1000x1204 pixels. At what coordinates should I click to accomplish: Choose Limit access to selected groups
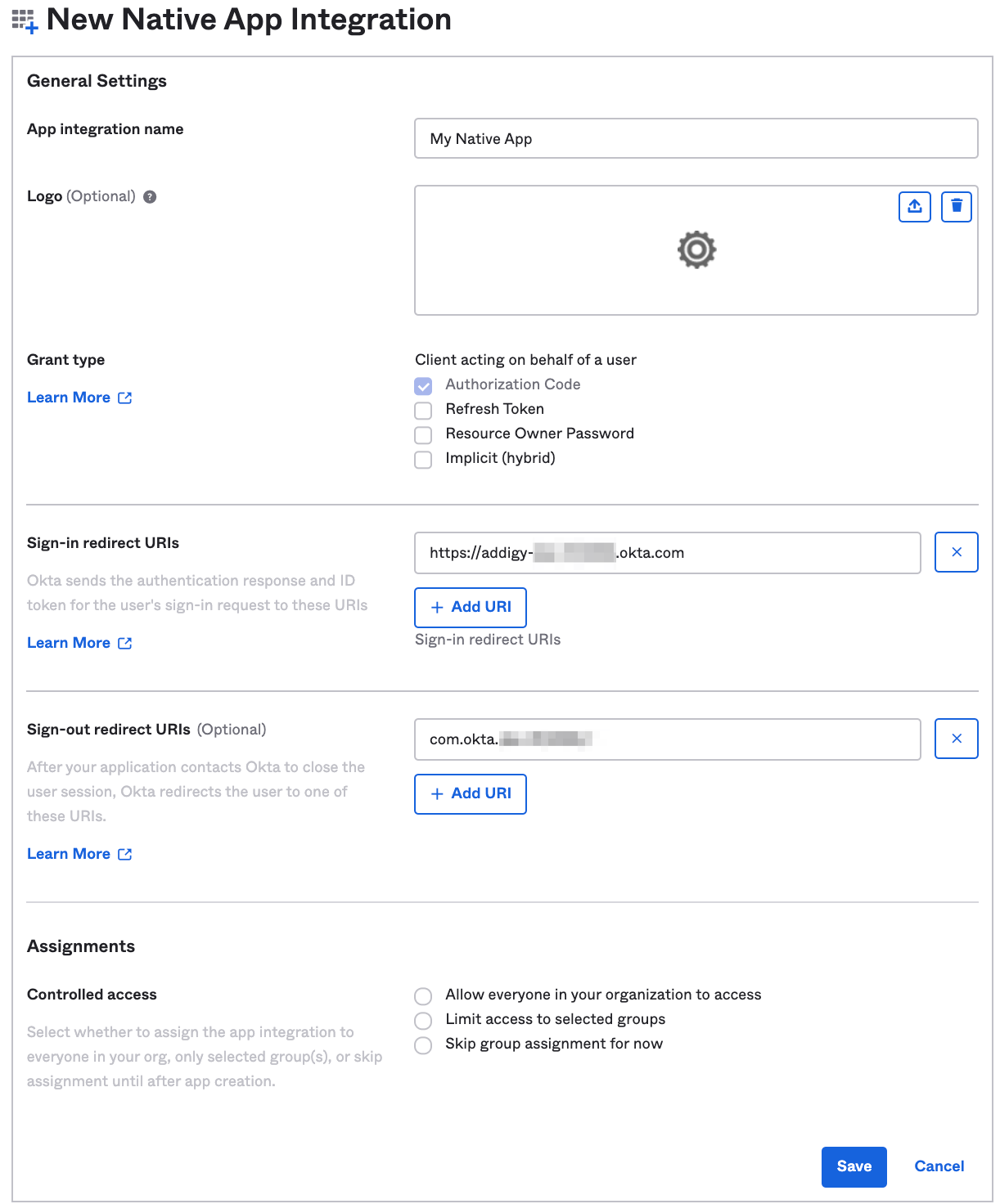[423, 1020]
